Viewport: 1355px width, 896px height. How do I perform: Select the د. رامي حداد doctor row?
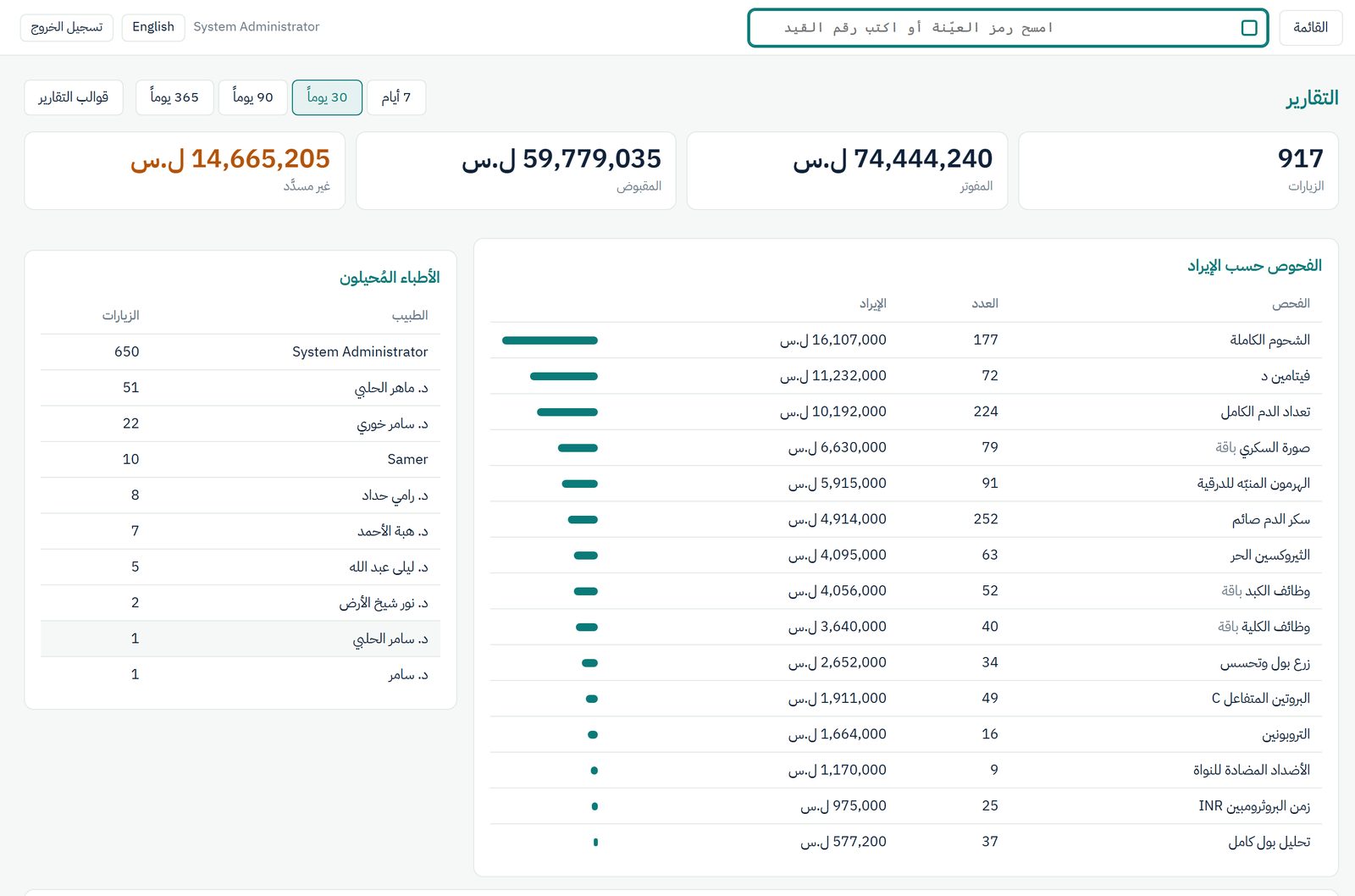241,495
